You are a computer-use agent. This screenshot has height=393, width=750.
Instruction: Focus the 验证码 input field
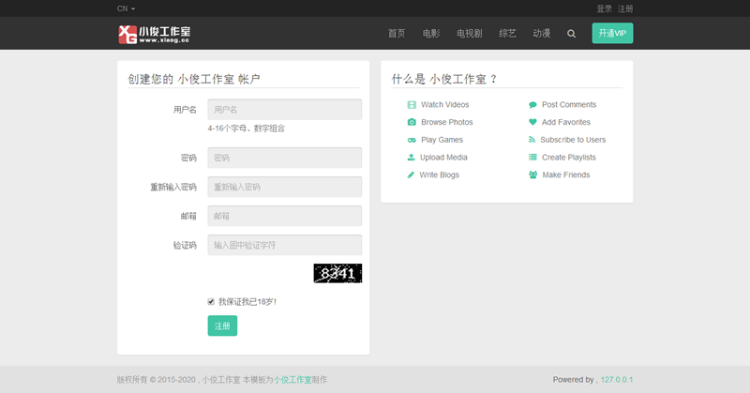coord(285,245)
